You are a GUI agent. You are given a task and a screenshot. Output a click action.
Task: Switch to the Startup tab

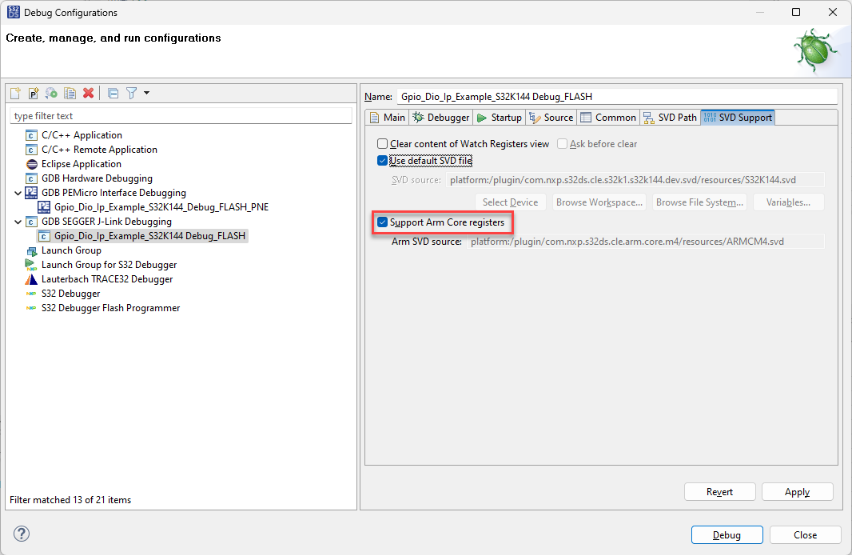(x=499, y=117)
